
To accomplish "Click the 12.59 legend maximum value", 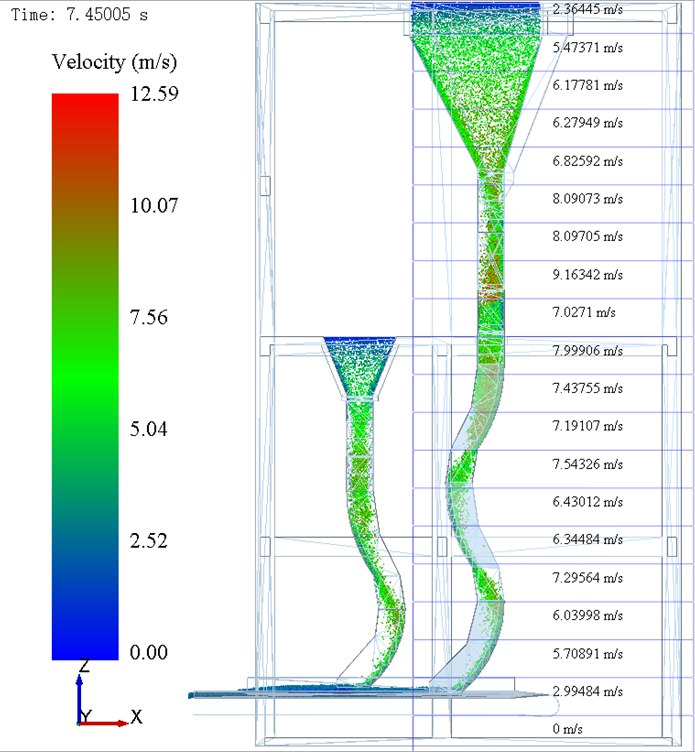I will (154, 94).
